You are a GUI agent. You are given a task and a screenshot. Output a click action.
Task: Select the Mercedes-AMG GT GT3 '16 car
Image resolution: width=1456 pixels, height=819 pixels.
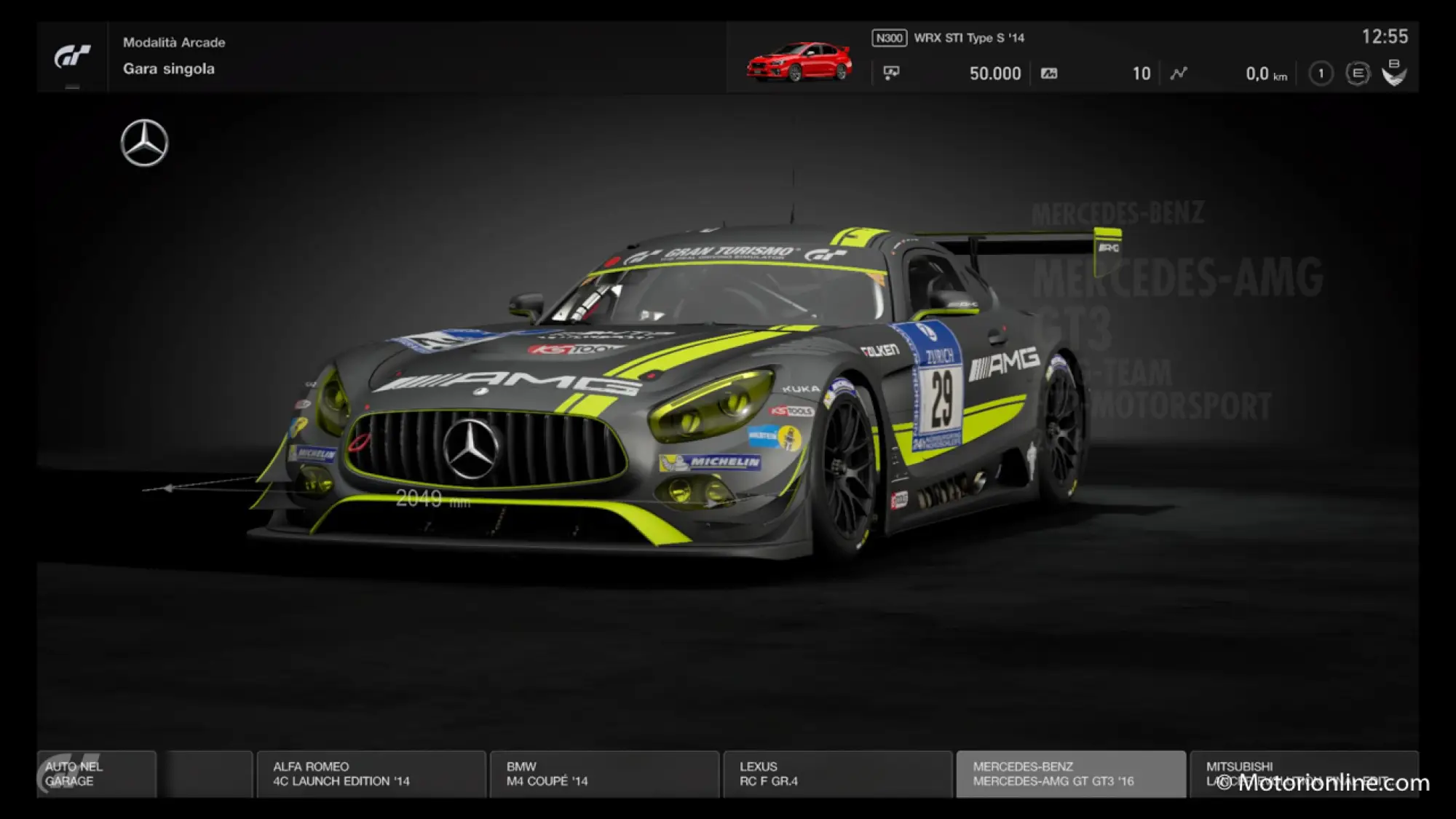1071,774
